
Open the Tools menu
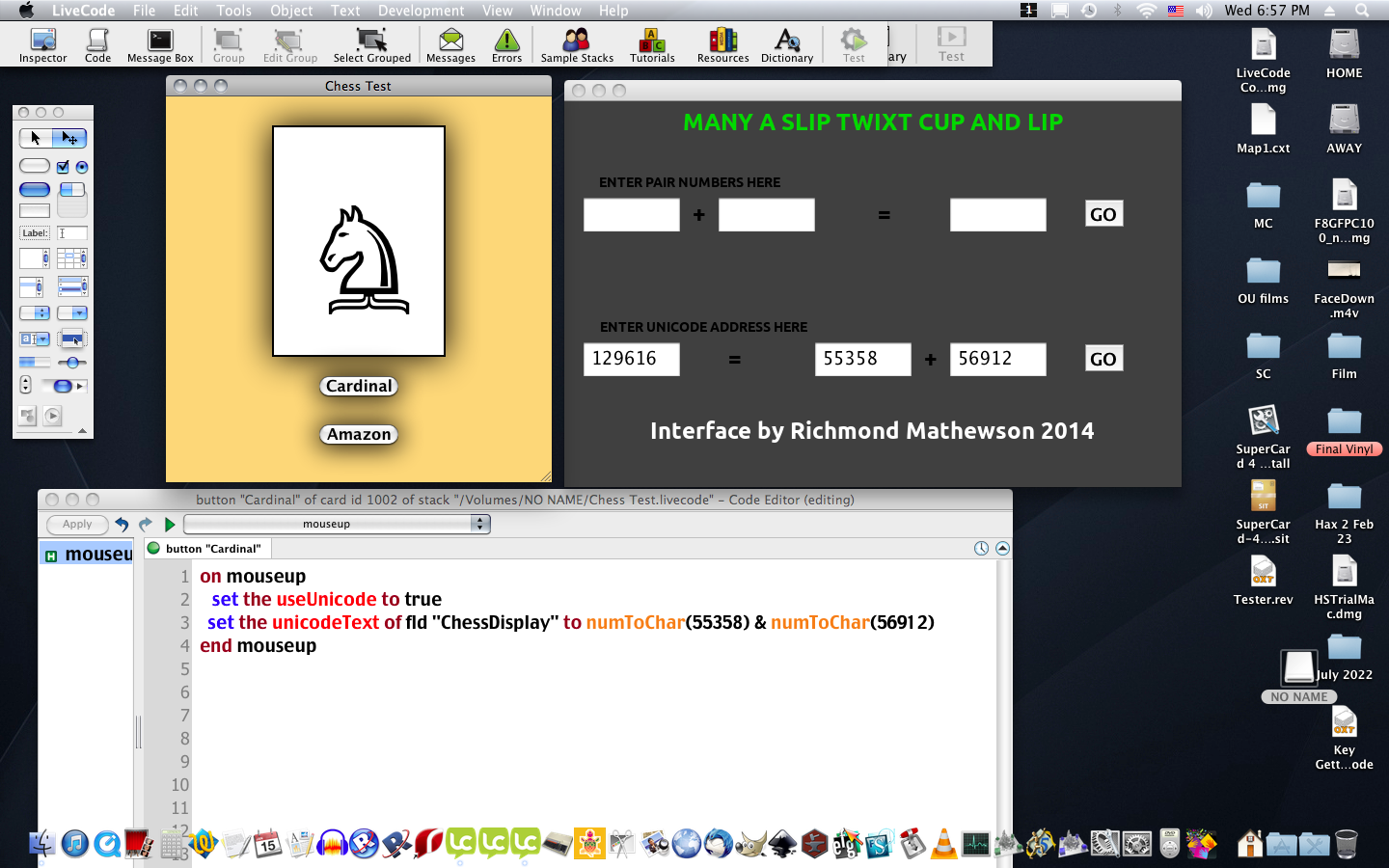[x=233, y=11]
